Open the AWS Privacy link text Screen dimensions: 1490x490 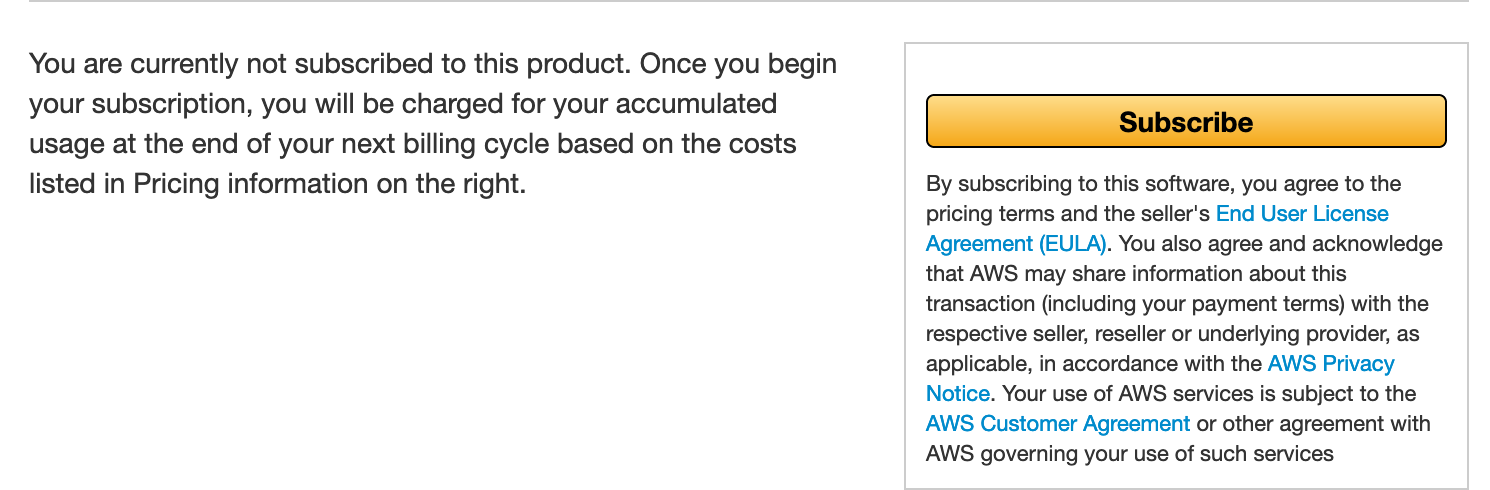(x=1331, y=364)
